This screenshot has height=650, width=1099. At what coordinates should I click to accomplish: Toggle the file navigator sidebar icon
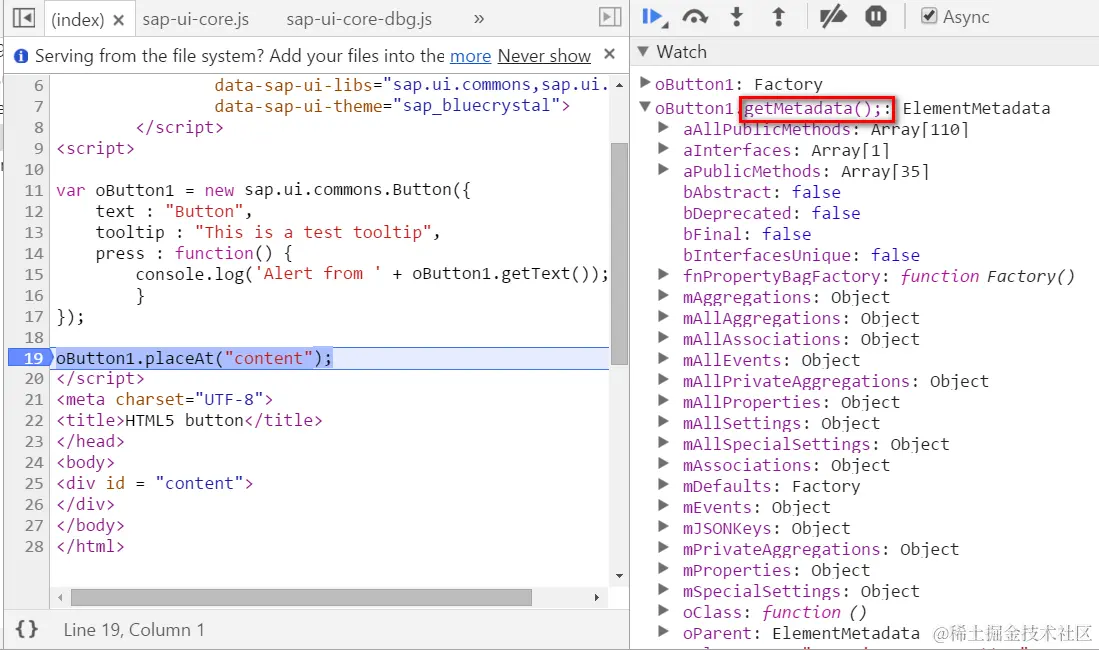click(24, 18)
